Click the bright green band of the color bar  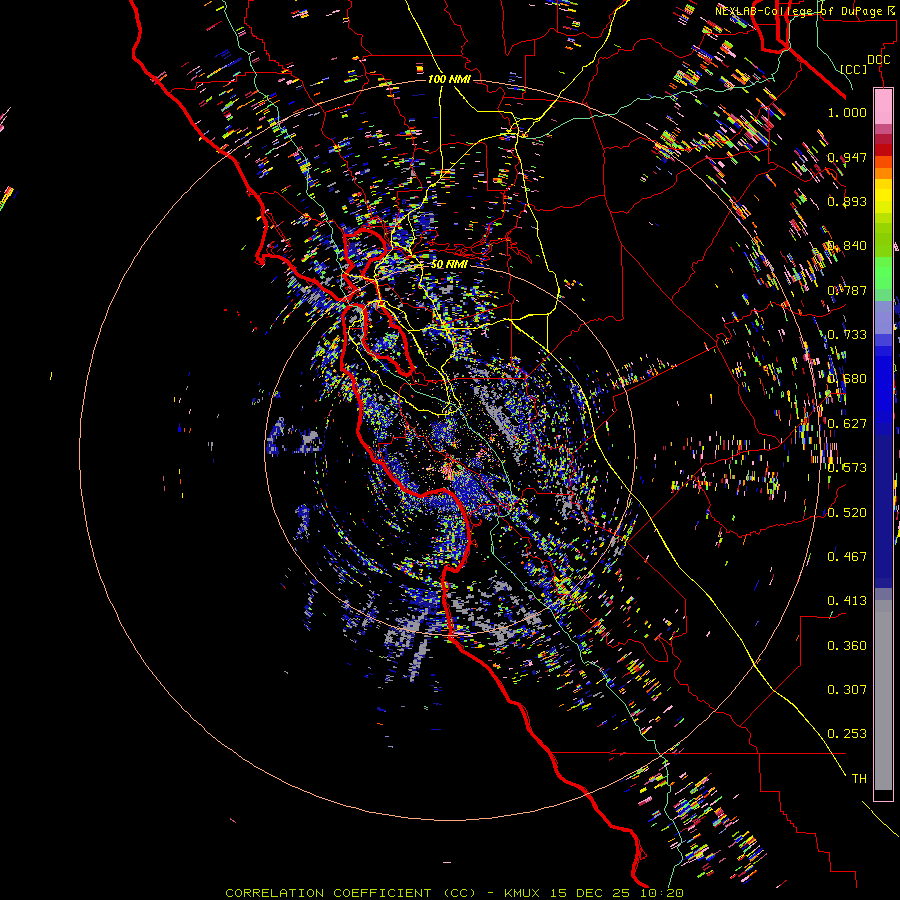point(883,273)
